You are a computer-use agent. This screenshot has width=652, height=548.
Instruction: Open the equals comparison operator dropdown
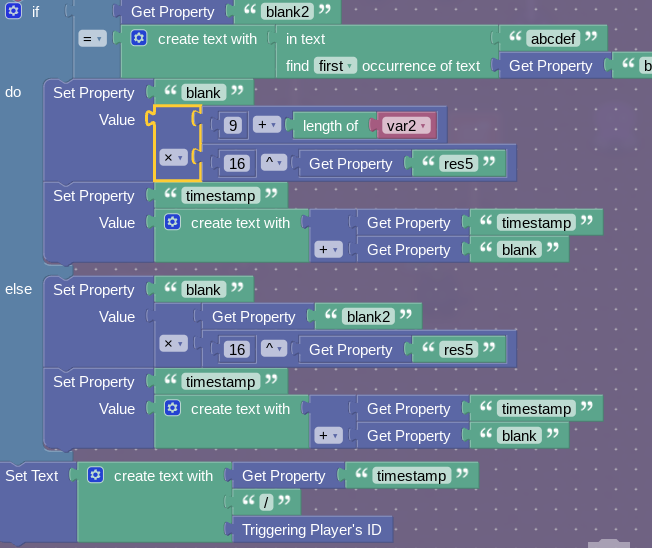92,39
